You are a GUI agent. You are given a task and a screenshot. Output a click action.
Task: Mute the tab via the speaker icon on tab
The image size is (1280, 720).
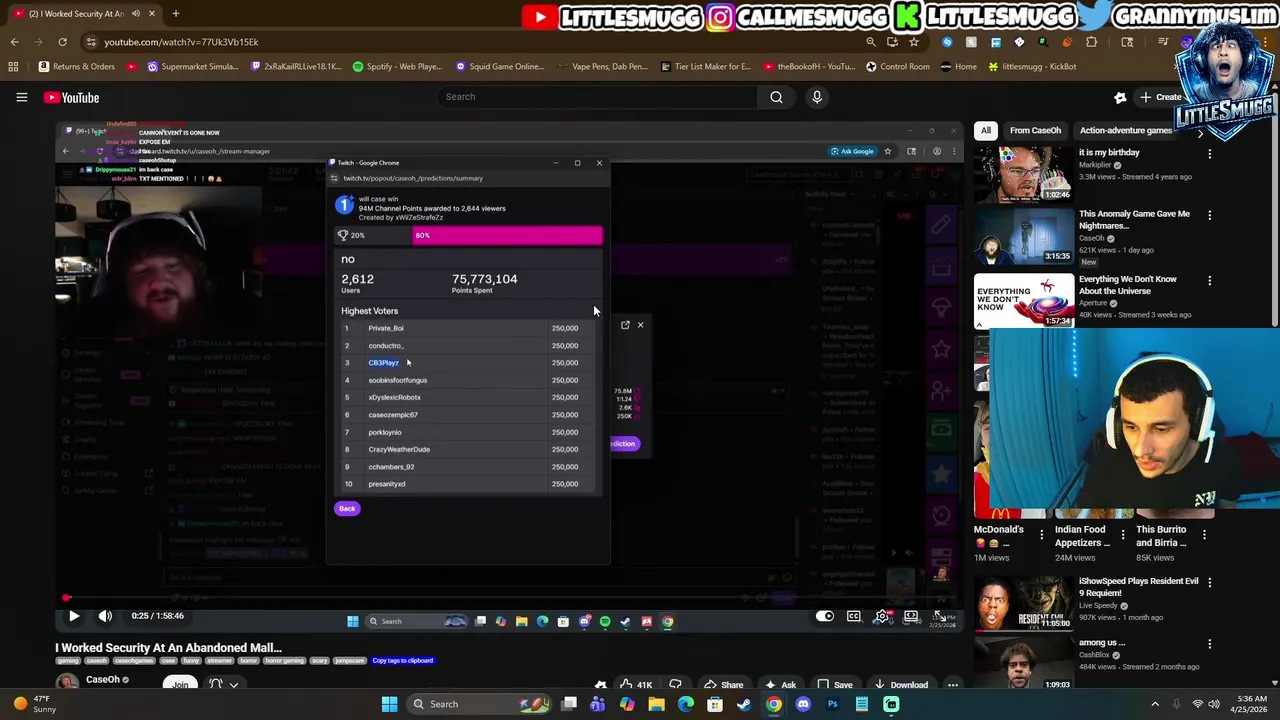point(136,14)
